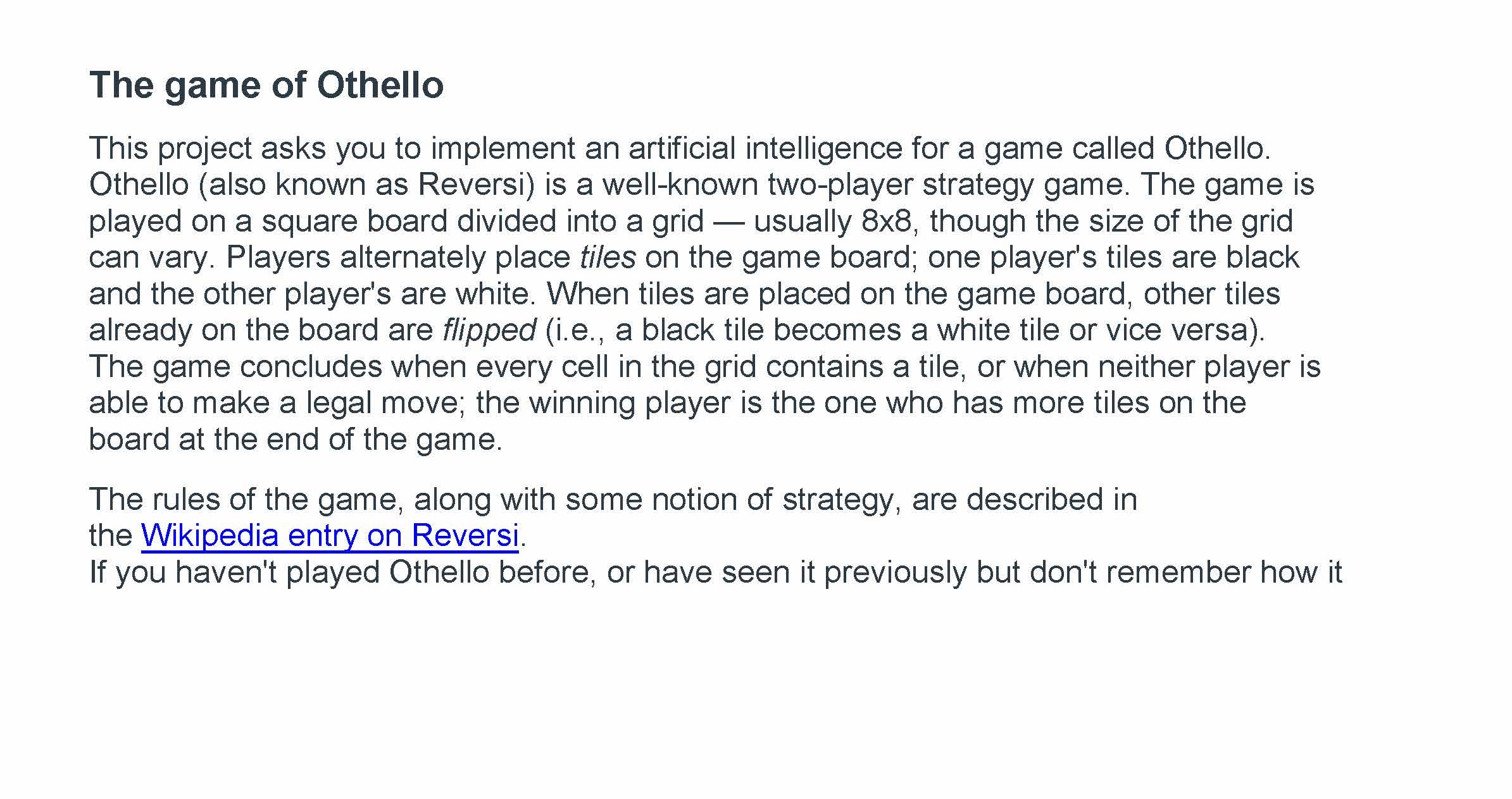1512x799 pixels.
Task: Click the phrase "well-known" in the paragraph
Action: pyautogui.click(x=680, y=185)
